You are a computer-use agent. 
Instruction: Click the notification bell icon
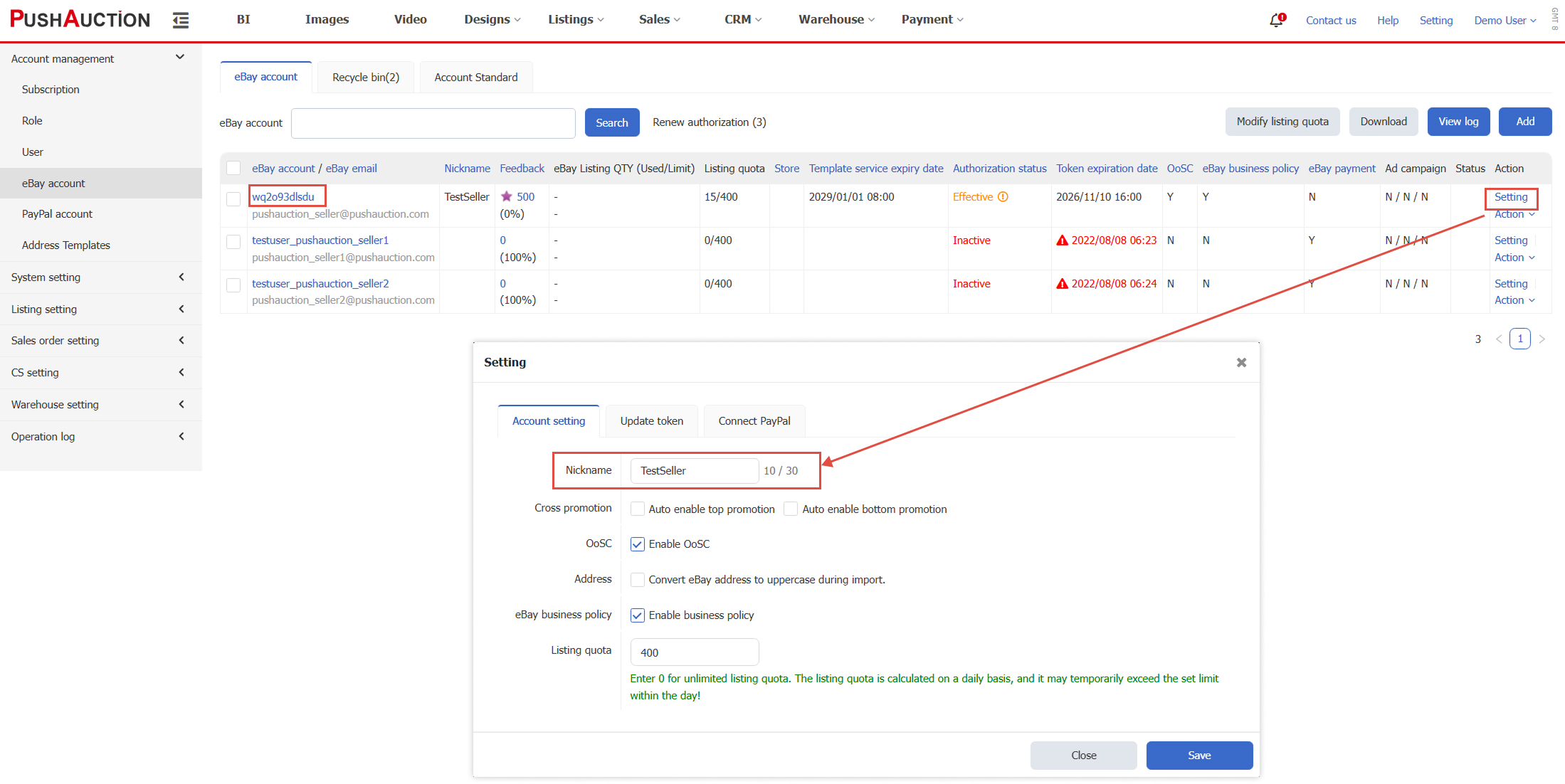pos(1276,20)
